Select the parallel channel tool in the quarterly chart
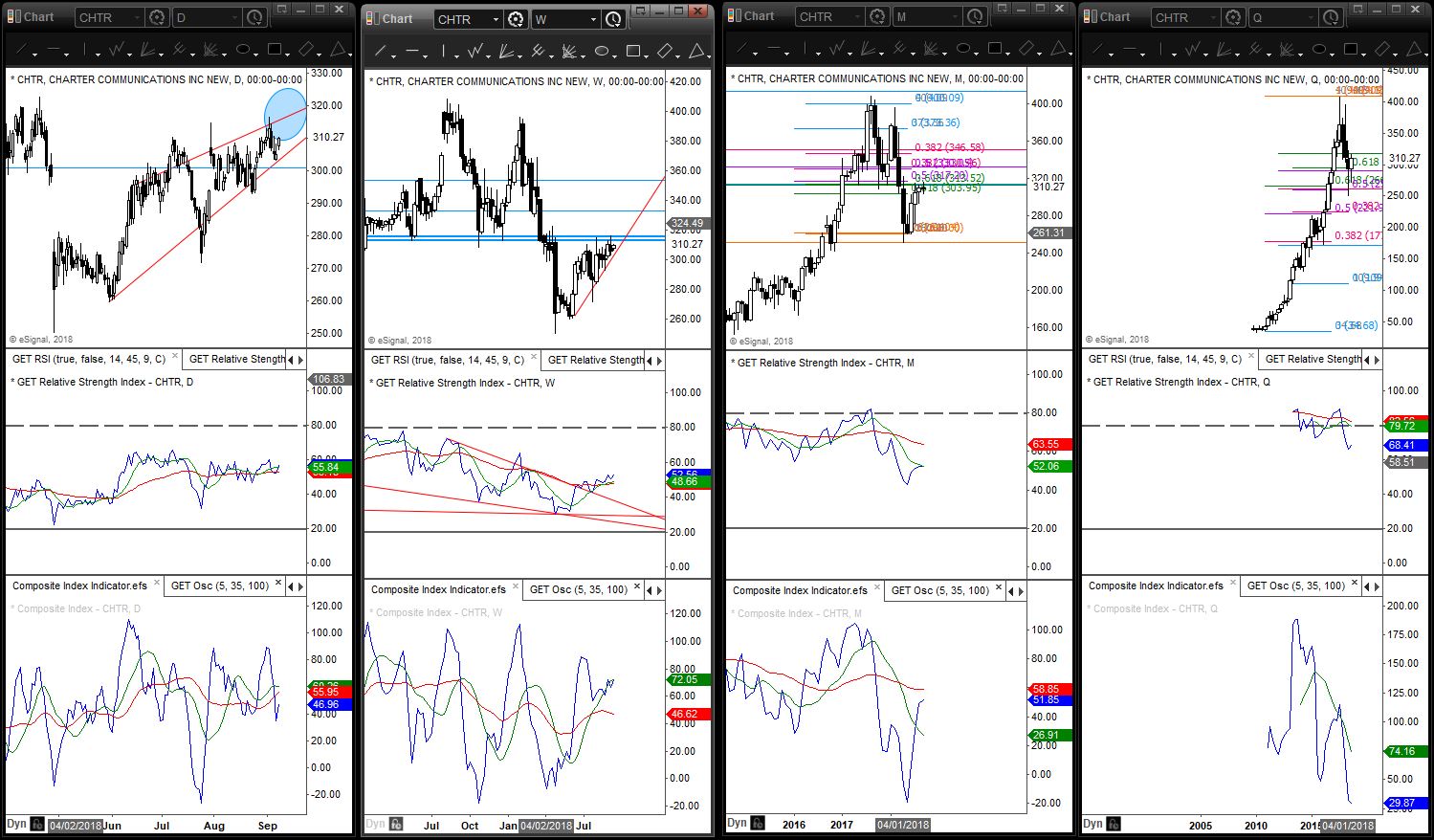Screen dimensions: 1434x840 [x=1382, y=50]
